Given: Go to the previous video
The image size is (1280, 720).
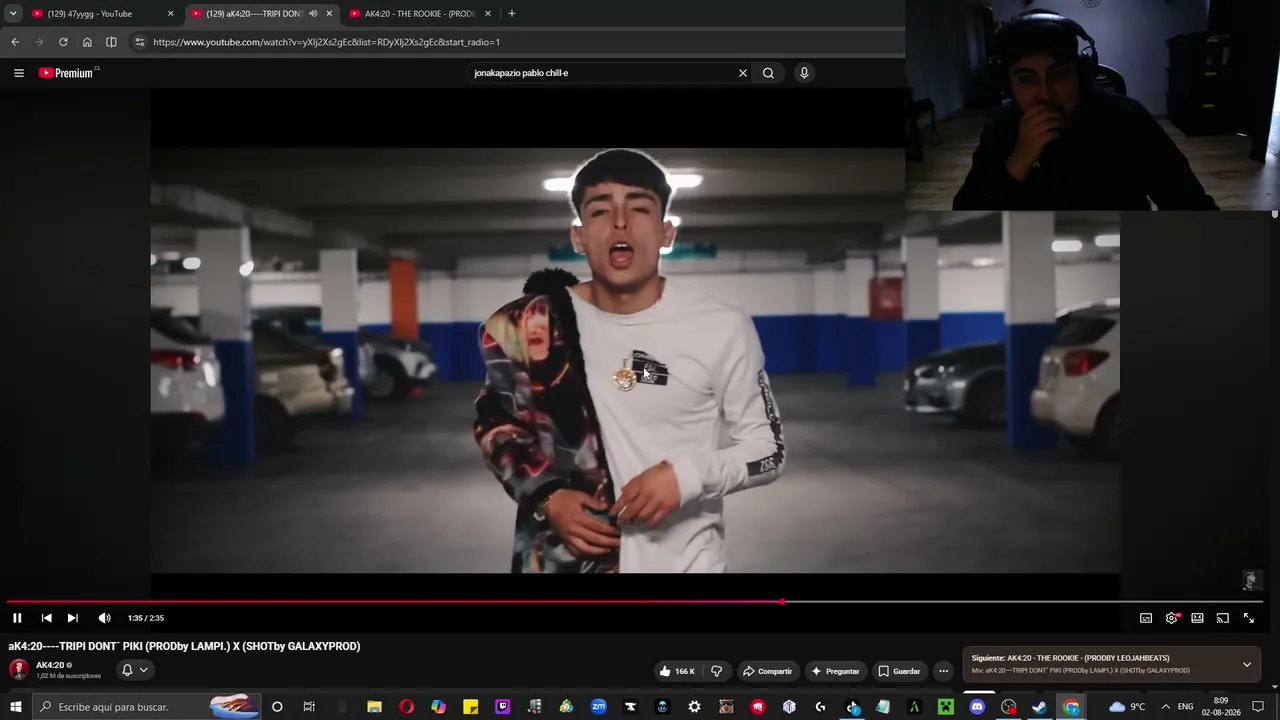Looking at the screenshot, I should tap(46, 618).
